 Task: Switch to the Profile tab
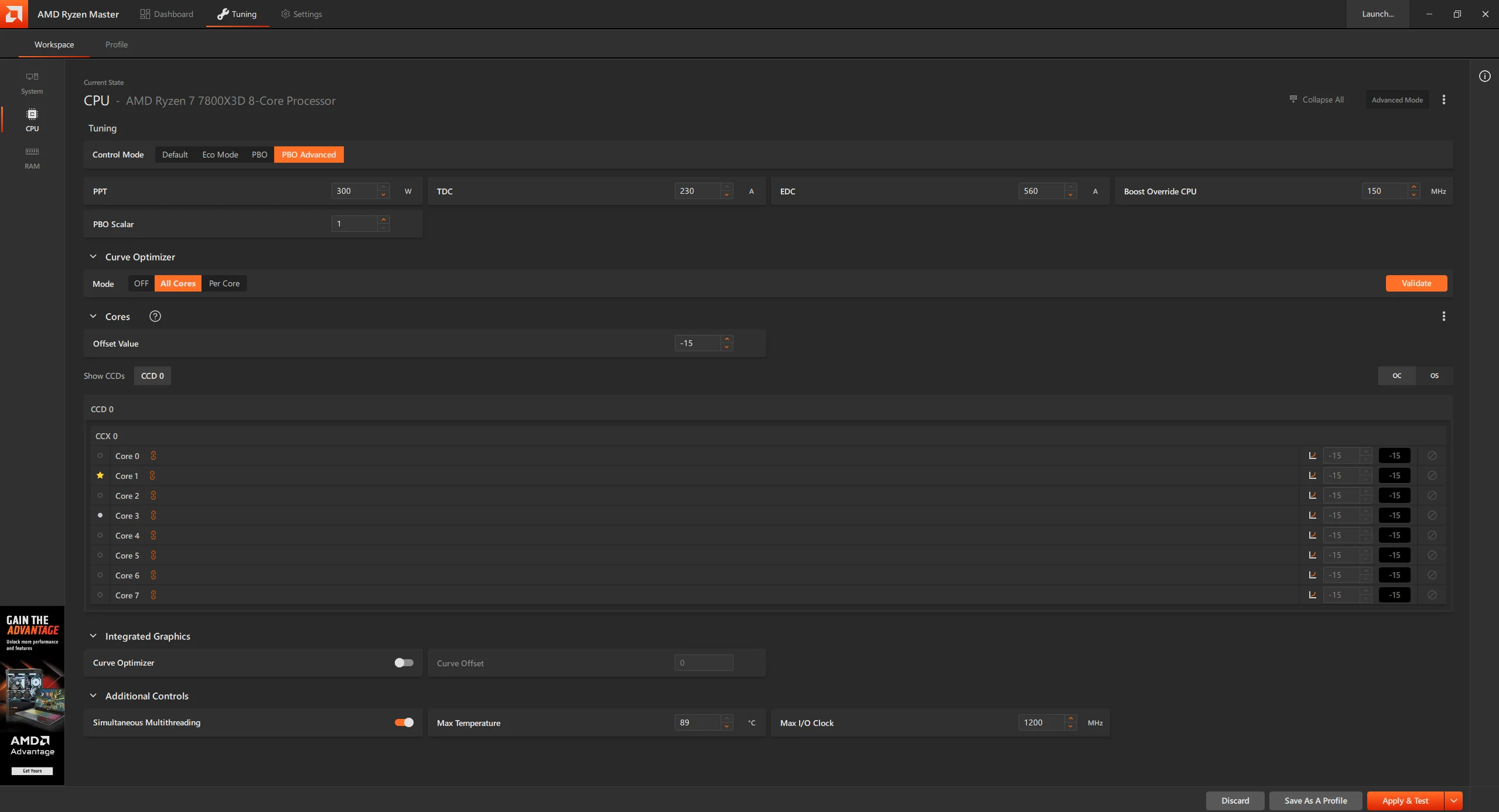[x=117, y=44]
